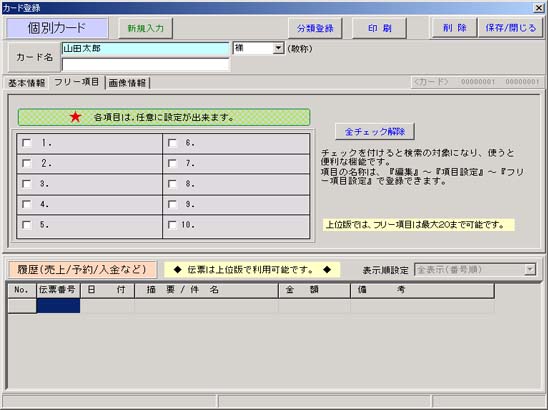This screenshot has height=410, width=548.
Task: Click the 伝票は上位版で利用可能です notice
Action: click(252, 269)
